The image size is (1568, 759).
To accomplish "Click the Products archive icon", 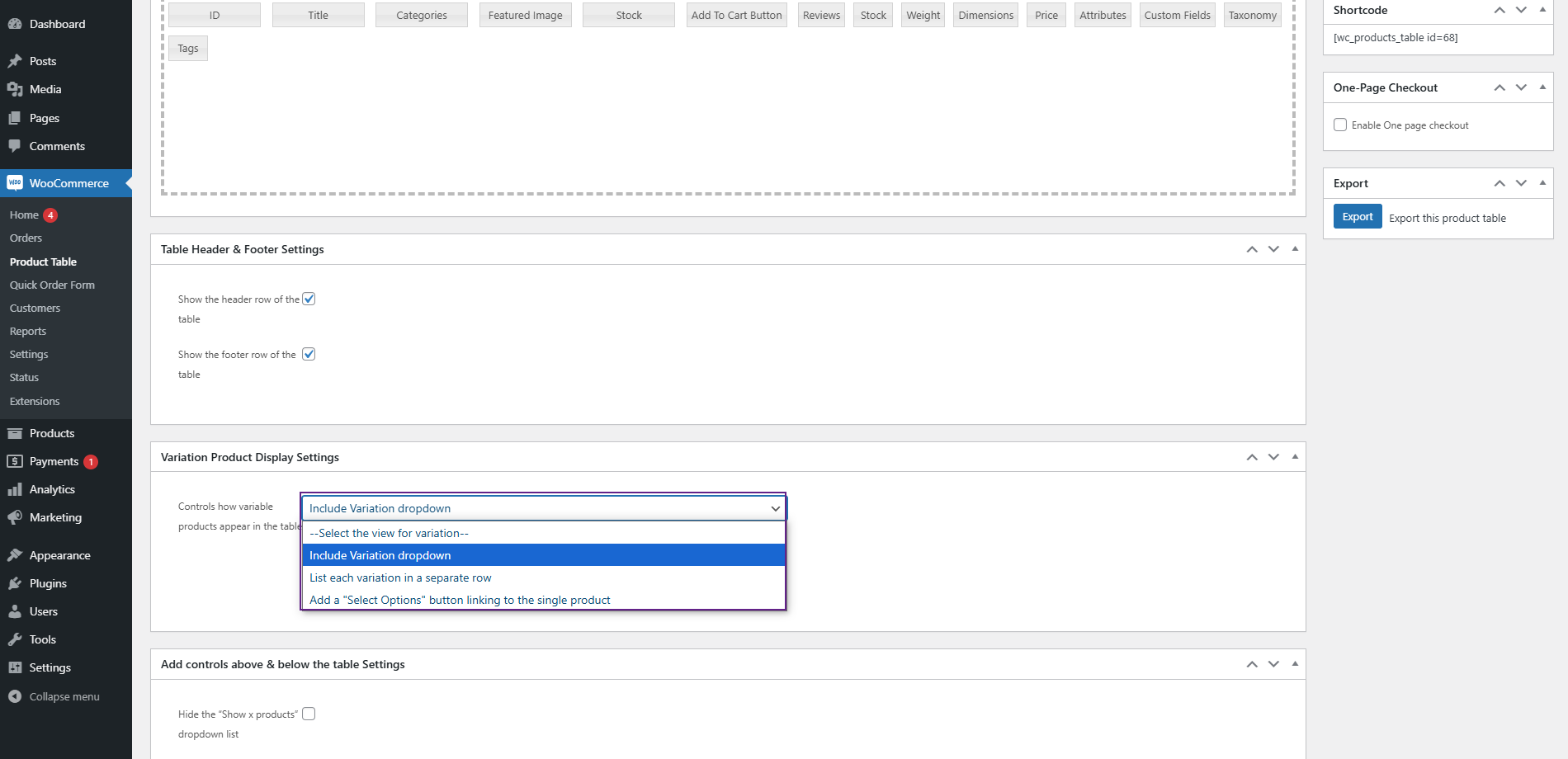I will (15, 433).
